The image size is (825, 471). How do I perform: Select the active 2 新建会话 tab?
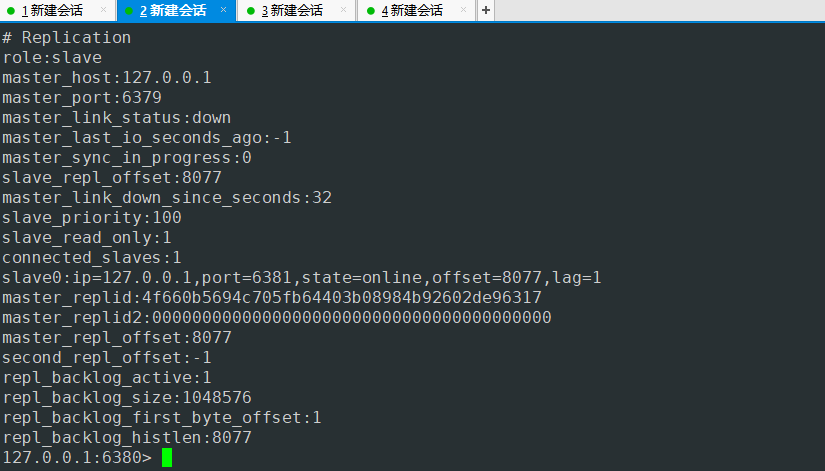pyautogui.click(x=172, y=11)
